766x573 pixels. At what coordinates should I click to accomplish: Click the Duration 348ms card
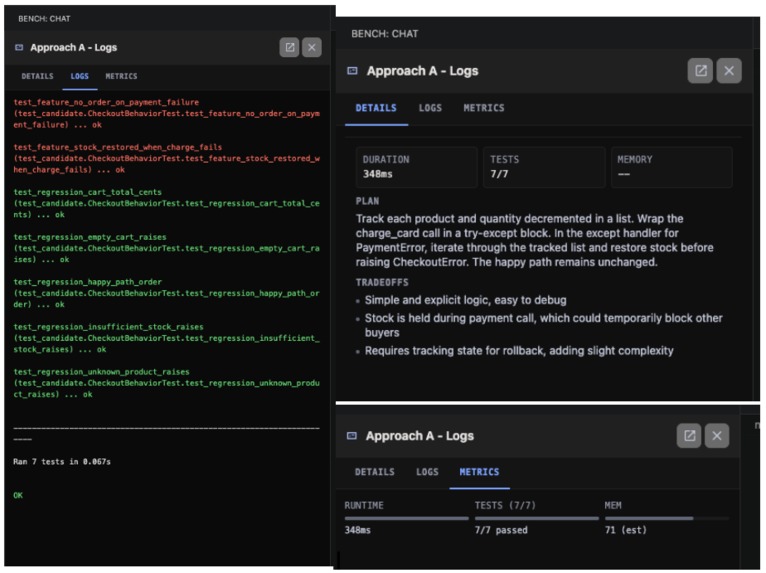[x=417, y=167]
